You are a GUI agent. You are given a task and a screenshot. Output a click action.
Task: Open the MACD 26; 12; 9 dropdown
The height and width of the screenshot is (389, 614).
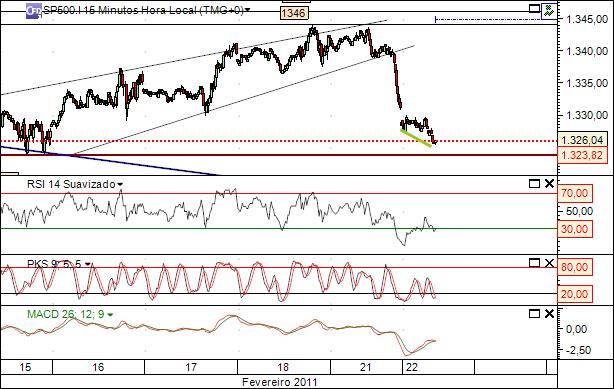click(x=110, y=315)
